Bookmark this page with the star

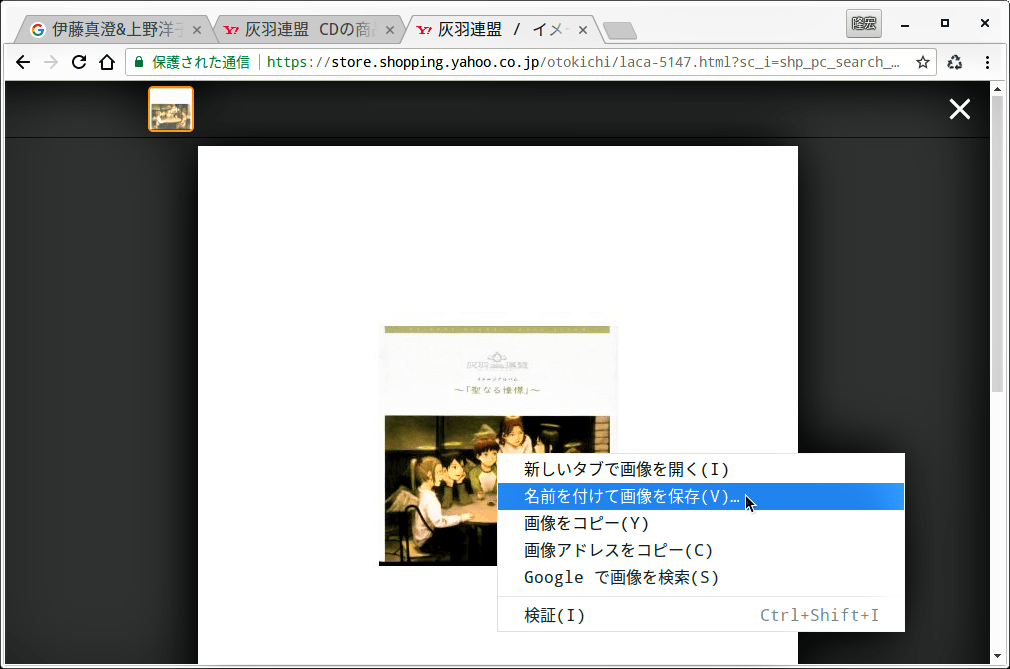922,62
